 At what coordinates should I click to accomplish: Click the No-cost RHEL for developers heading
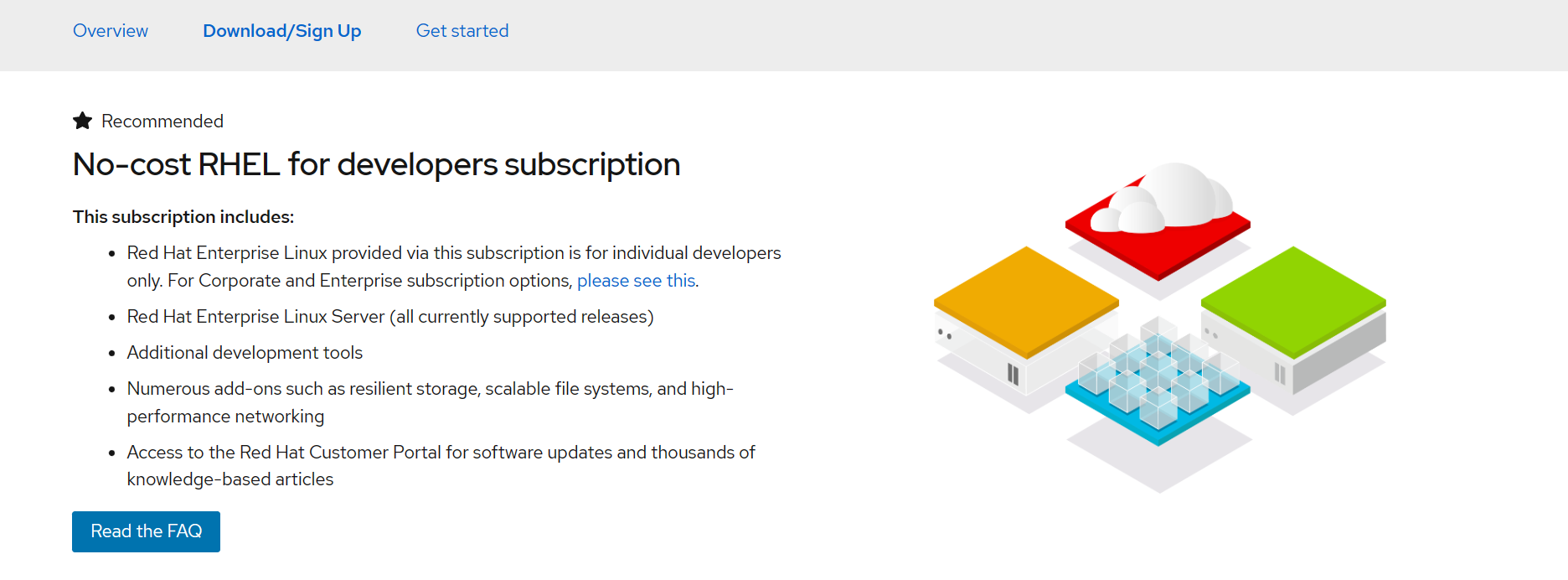click(376, 164)
